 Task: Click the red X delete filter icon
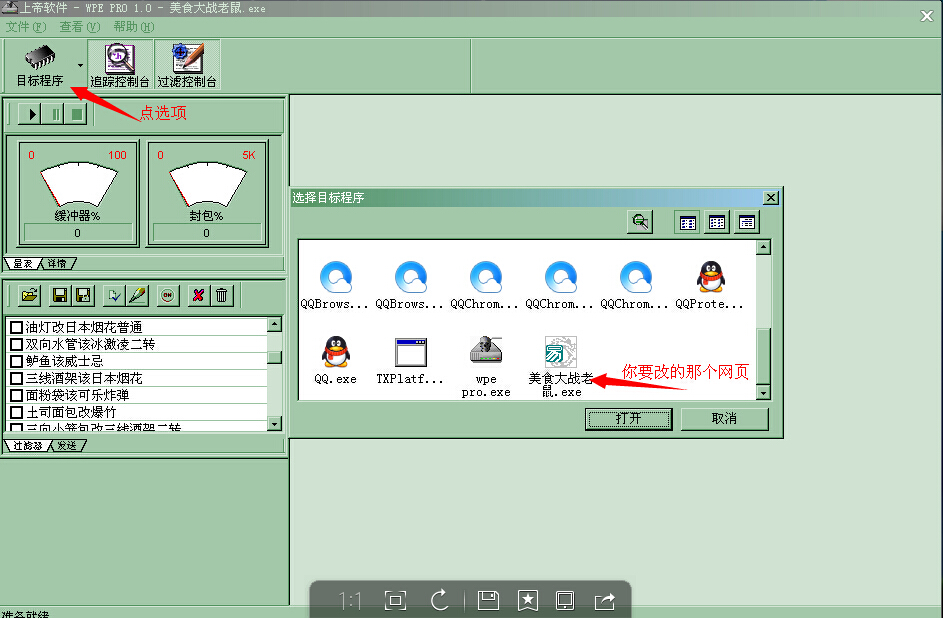[x=198, y=295]
